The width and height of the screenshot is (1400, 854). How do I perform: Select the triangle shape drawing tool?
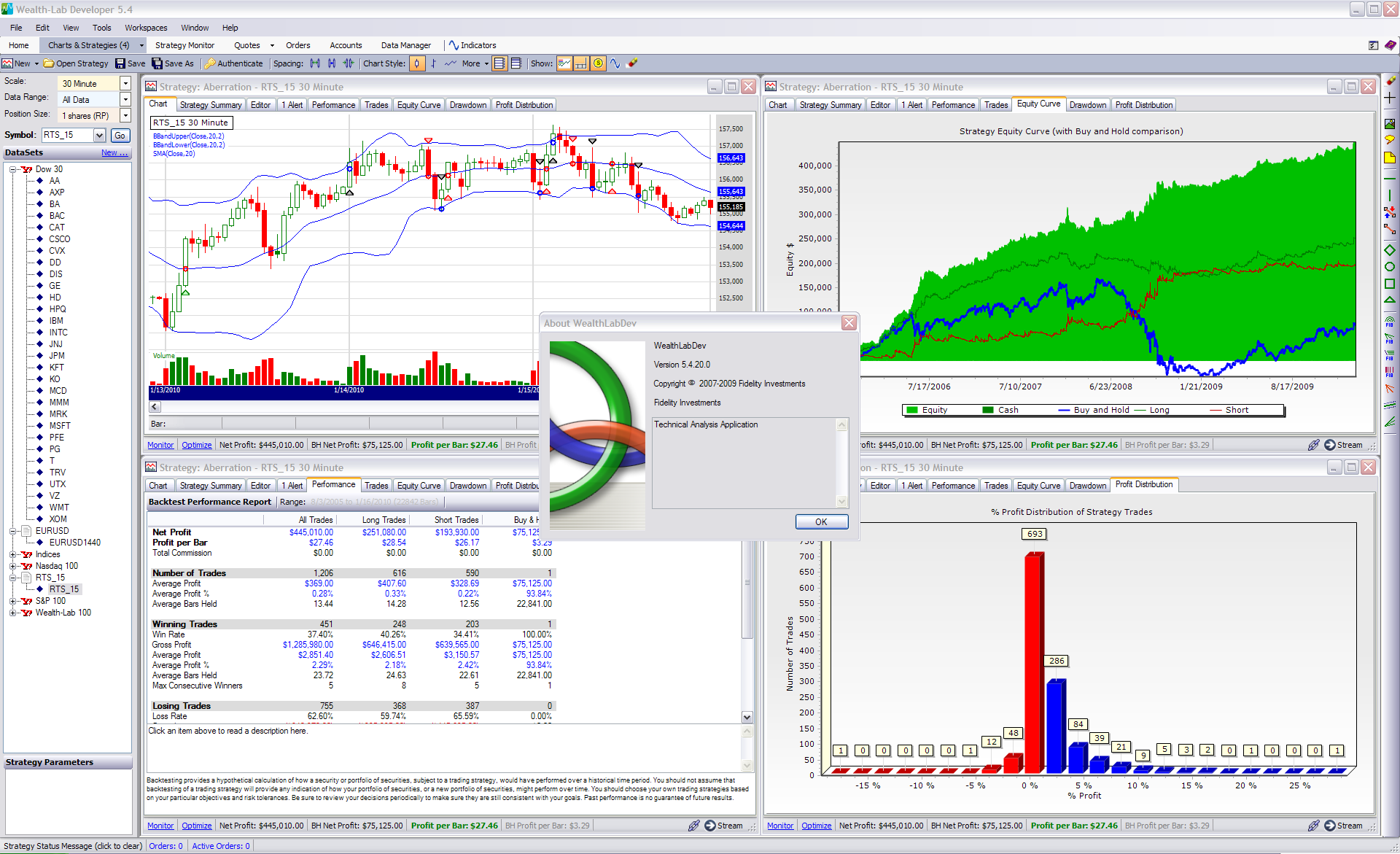1390,300
